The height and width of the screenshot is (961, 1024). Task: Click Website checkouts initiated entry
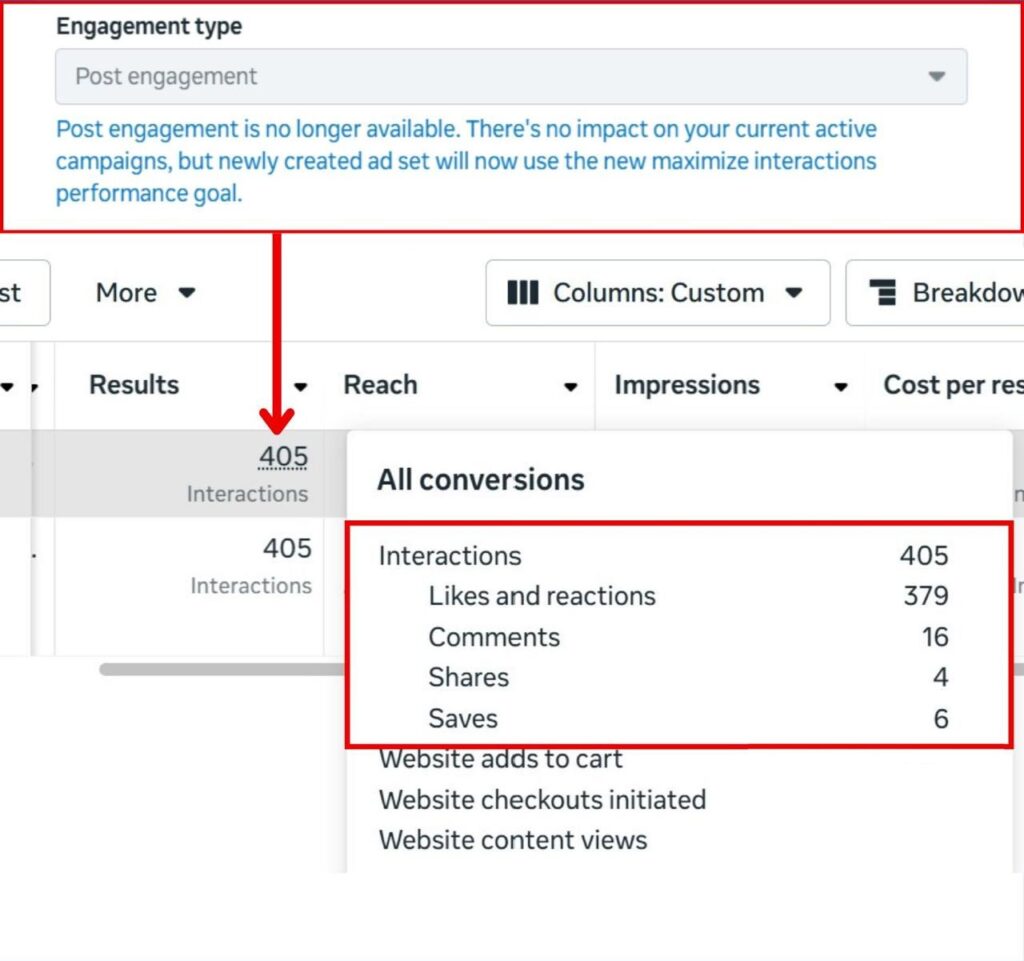[x=542, y=800]
